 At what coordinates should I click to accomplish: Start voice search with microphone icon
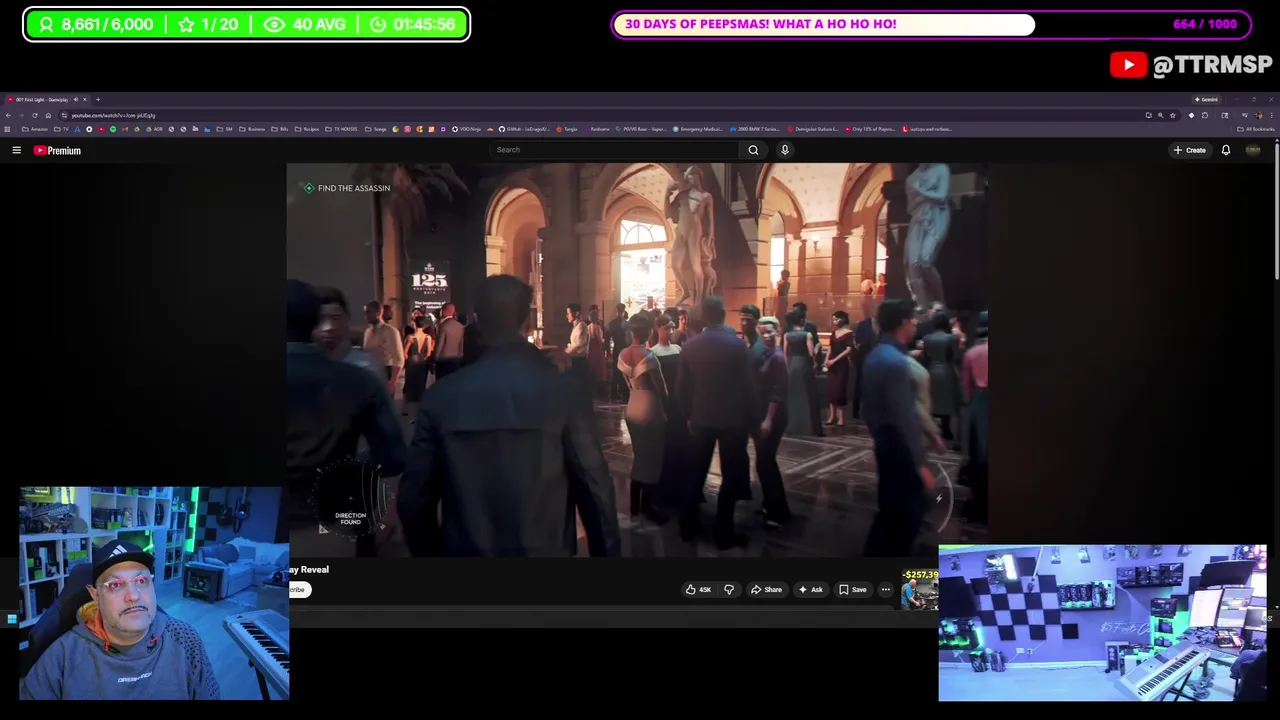tap(785, 150)
